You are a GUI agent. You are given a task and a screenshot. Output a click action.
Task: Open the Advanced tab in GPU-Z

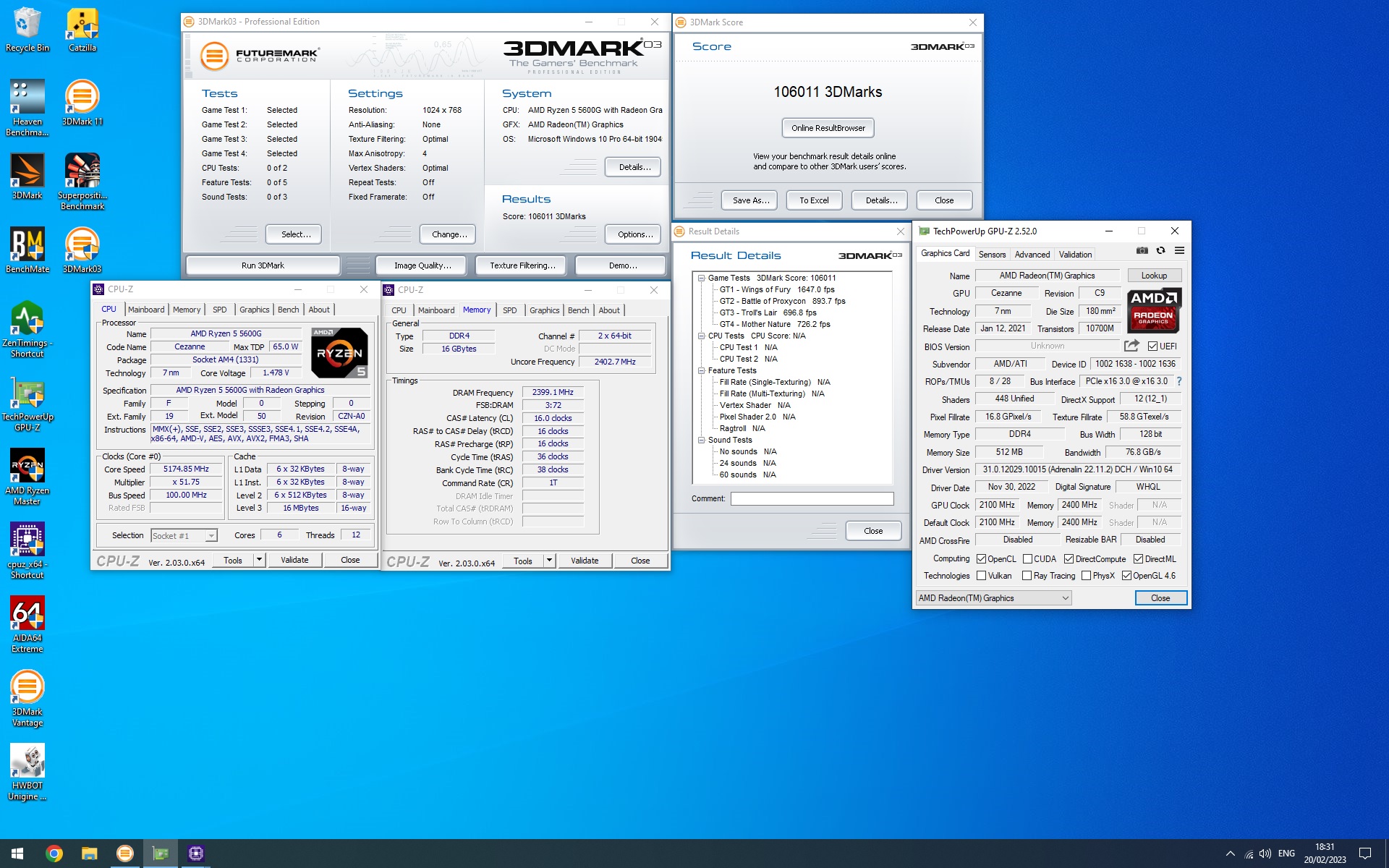click(1032, 255)
